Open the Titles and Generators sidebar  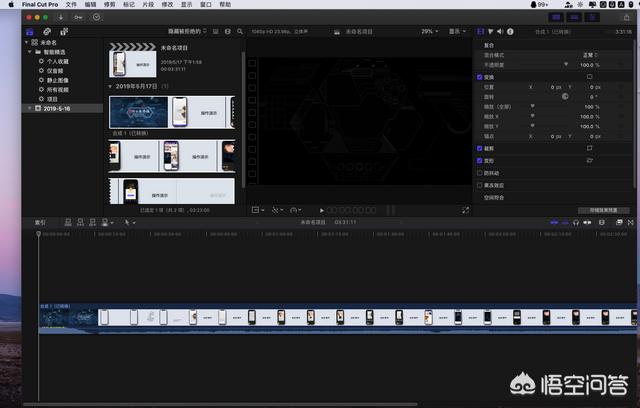click(65, 31)
